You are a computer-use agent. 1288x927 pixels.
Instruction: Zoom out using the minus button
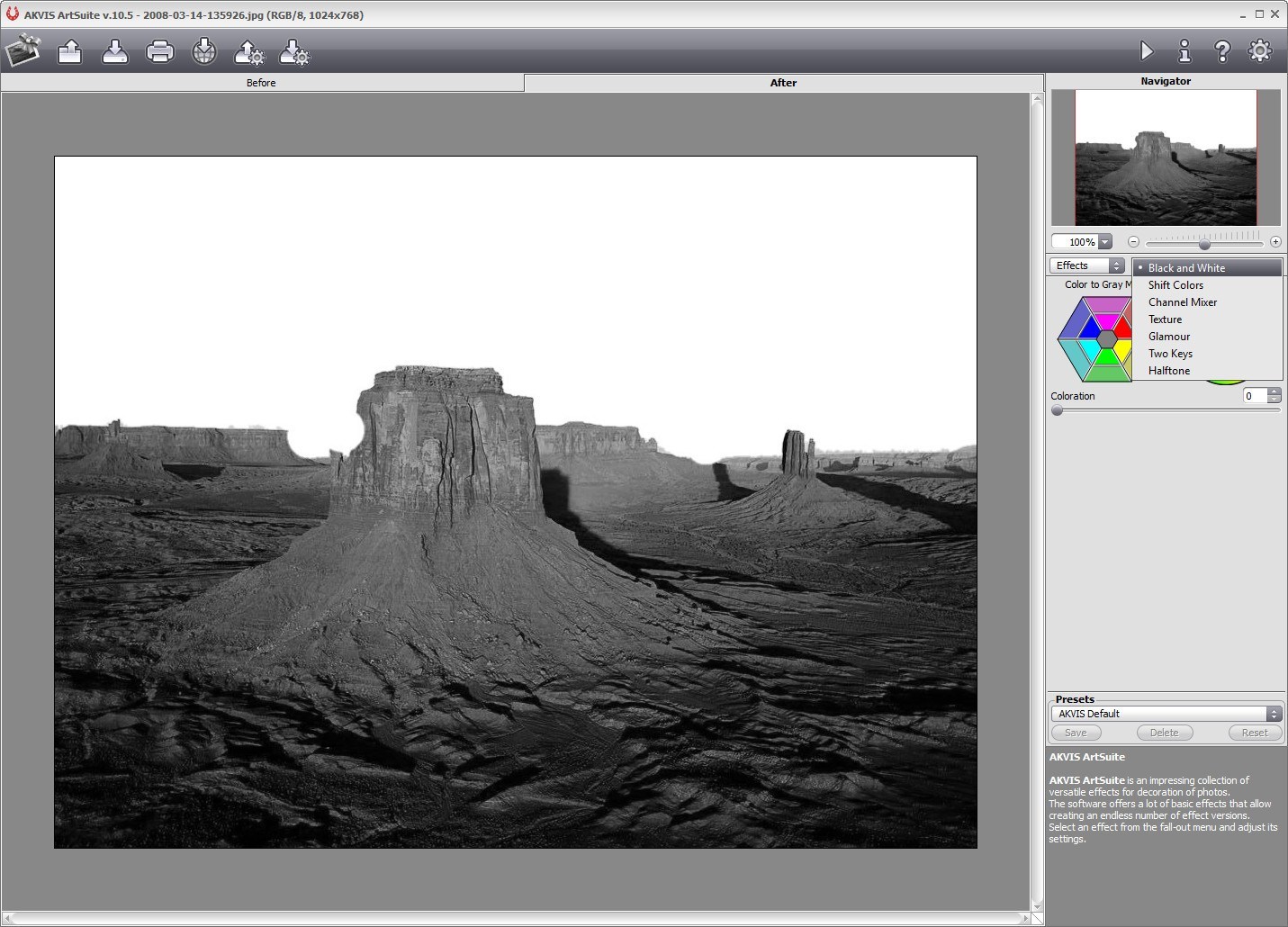pos(1133,241)
